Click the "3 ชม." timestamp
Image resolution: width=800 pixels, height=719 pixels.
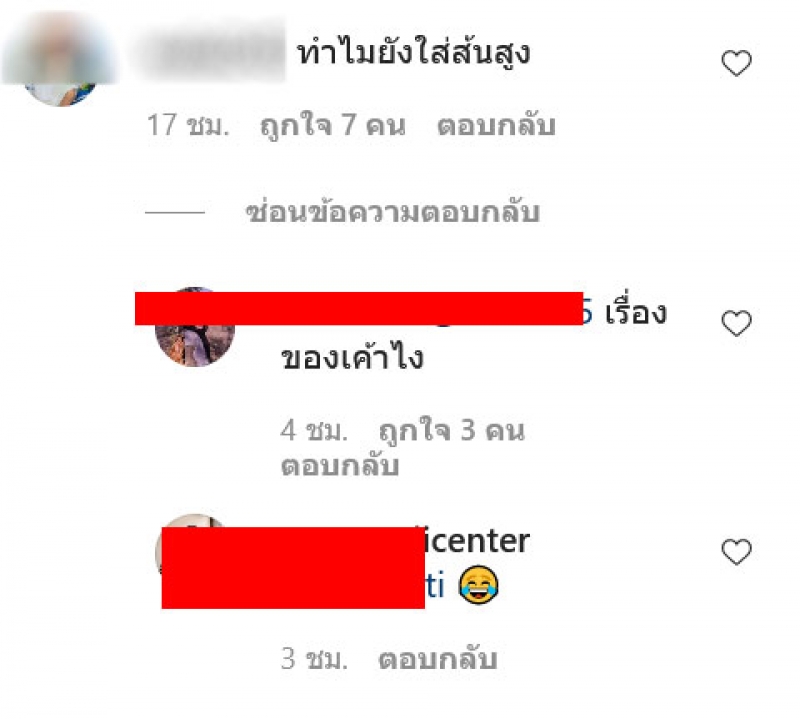[x=314, y=659]
